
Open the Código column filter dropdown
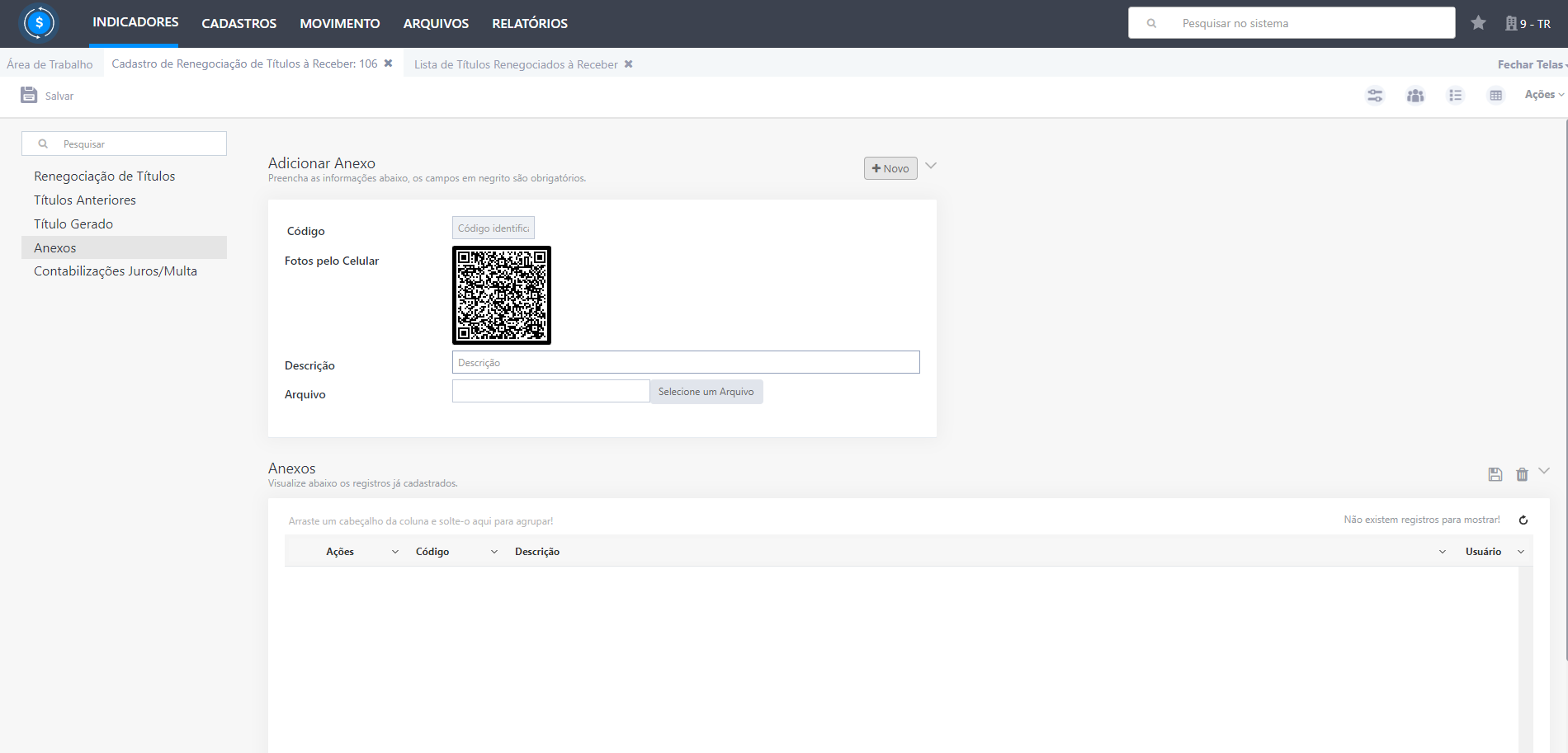(x=494, y=552)
